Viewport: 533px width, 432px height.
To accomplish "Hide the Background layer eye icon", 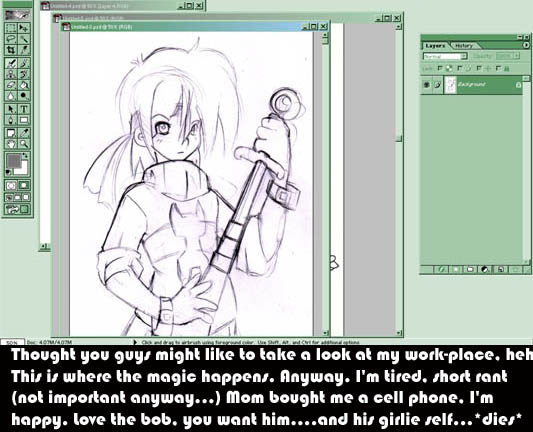I will click(427, 84).
